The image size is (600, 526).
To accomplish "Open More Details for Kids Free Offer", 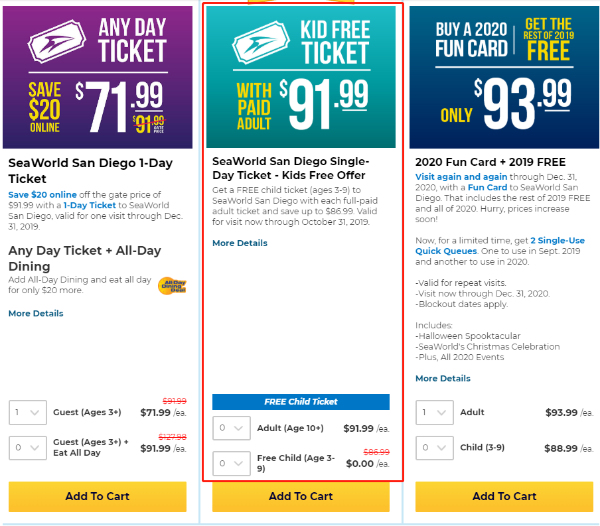I will [x=240, y=243].
